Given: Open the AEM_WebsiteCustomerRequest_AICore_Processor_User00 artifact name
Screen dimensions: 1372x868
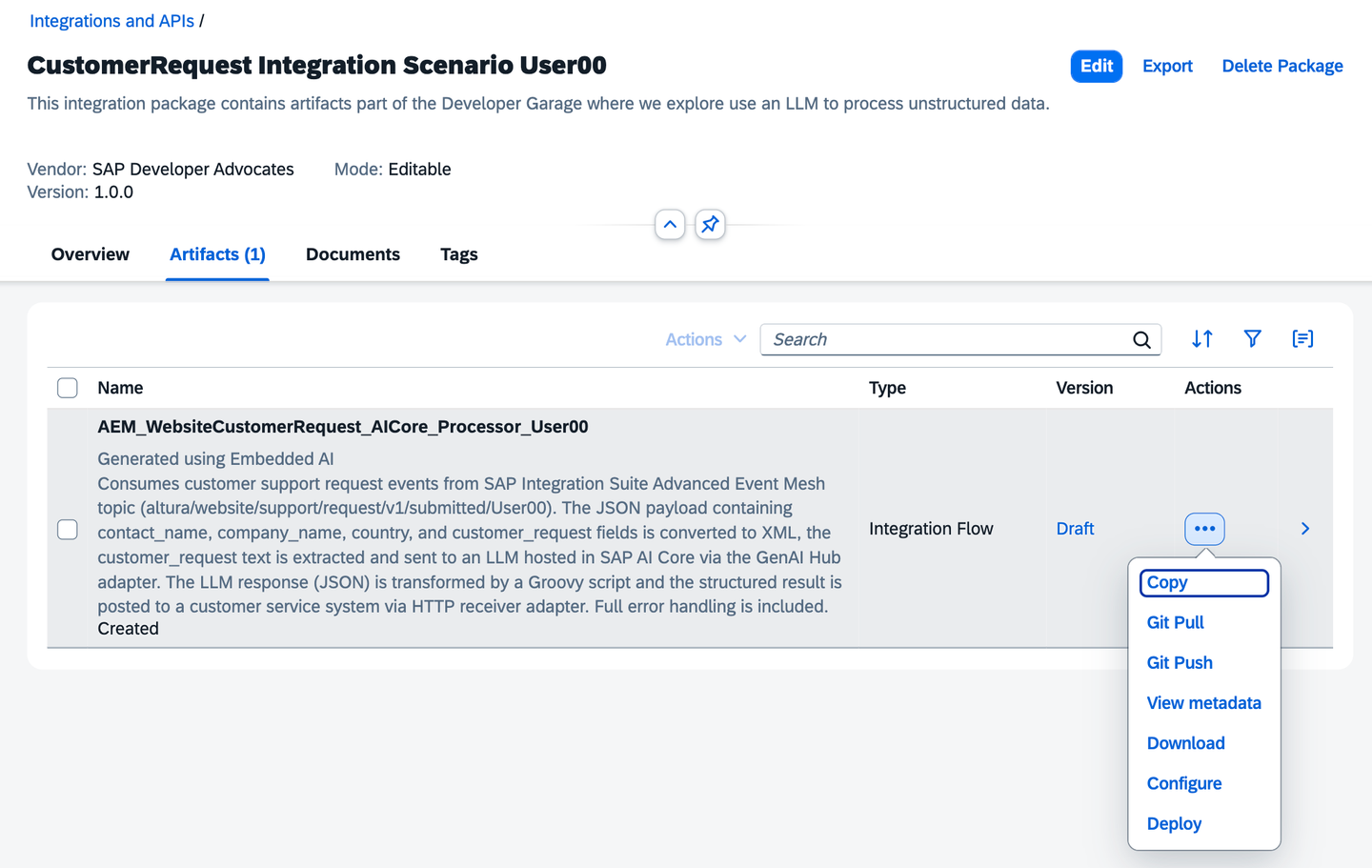Looking at the screenshot, I should (343, 427).
